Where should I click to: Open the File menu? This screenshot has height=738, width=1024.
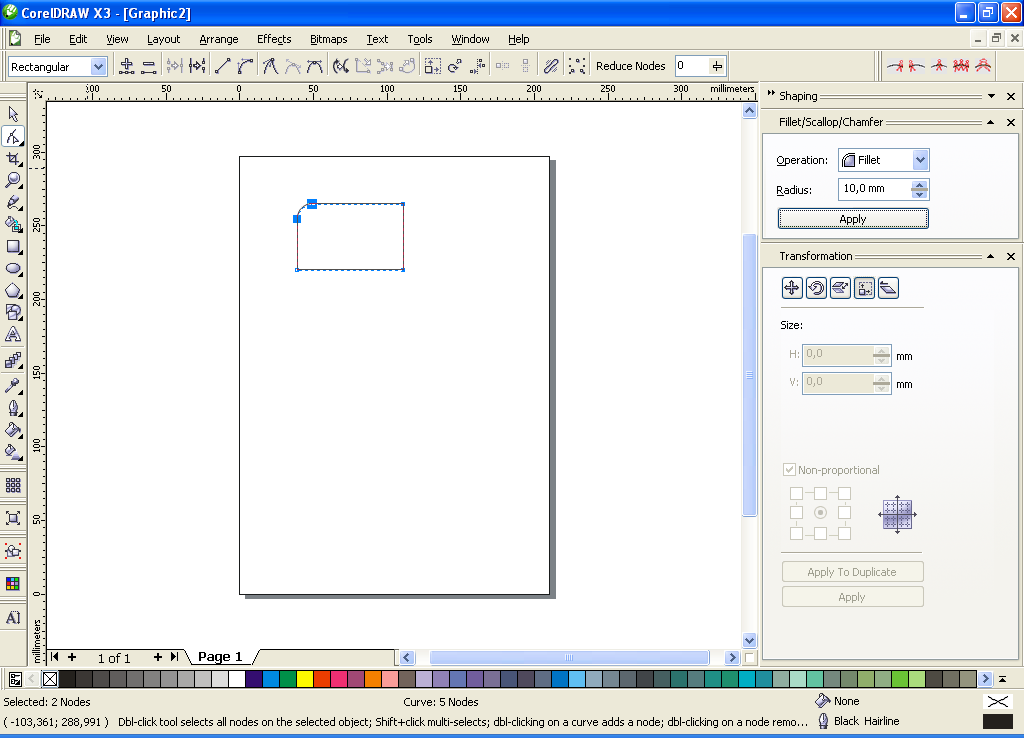42,39
